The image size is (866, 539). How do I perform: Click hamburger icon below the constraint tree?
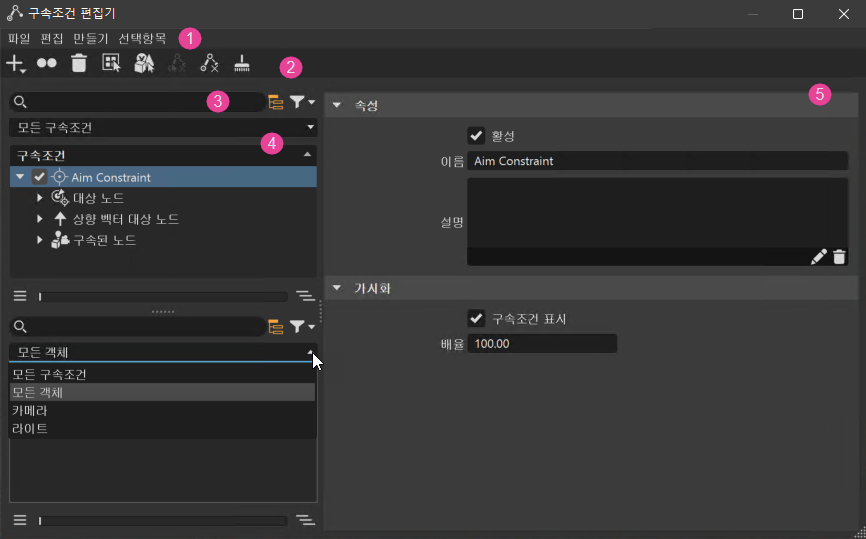tap(20, 296)
